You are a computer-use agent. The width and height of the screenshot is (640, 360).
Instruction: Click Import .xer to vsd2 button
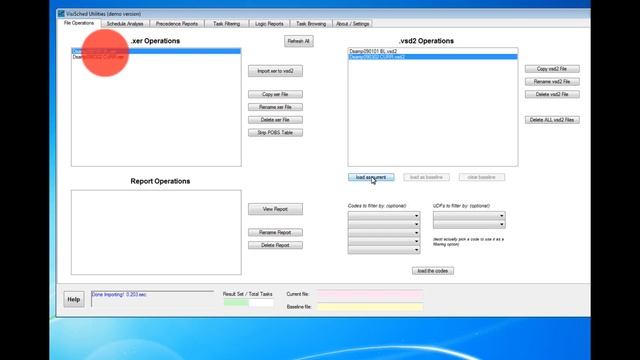coord(275,71)
